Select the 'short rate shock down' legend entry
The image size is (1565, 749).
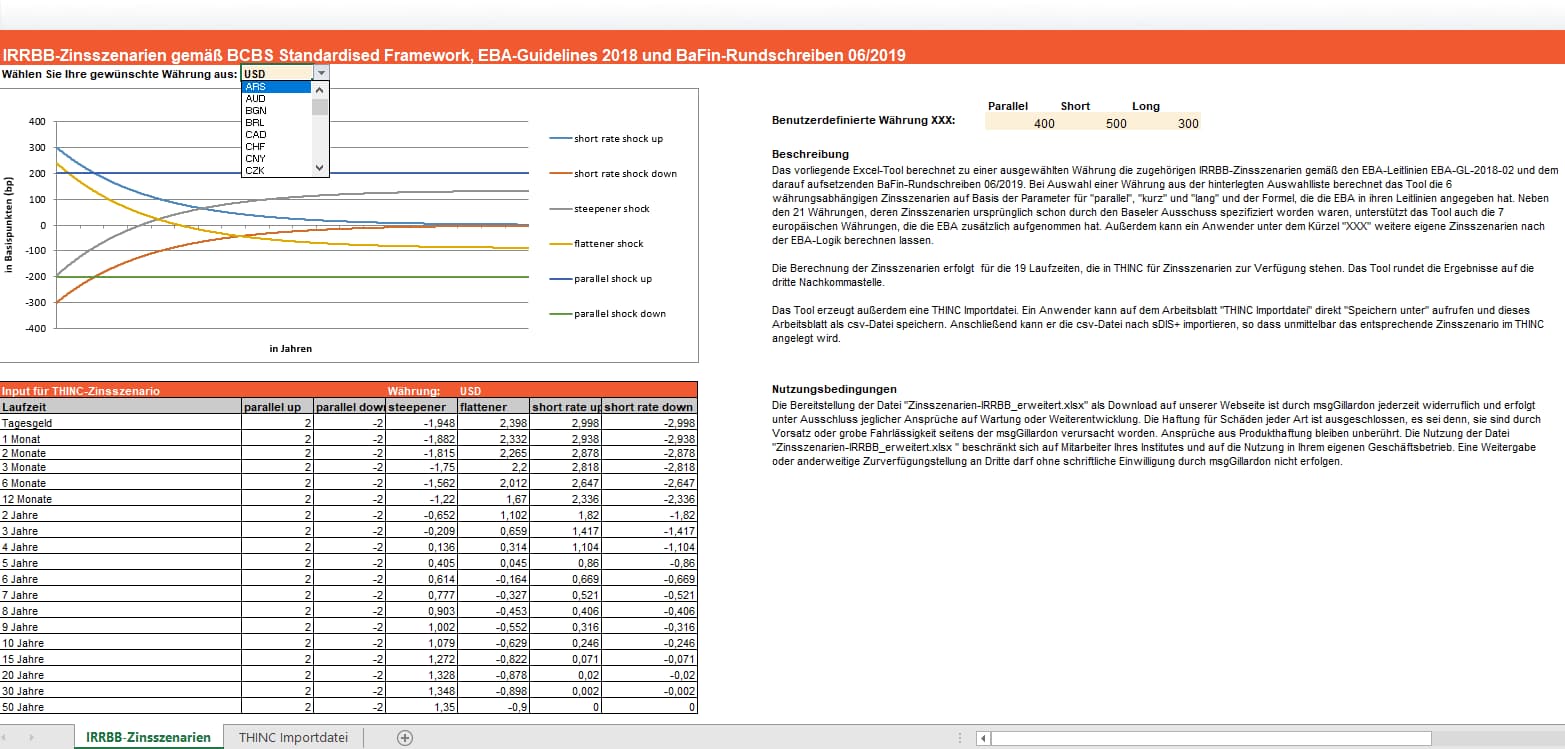pyautogui.click(x=613, y=173)
